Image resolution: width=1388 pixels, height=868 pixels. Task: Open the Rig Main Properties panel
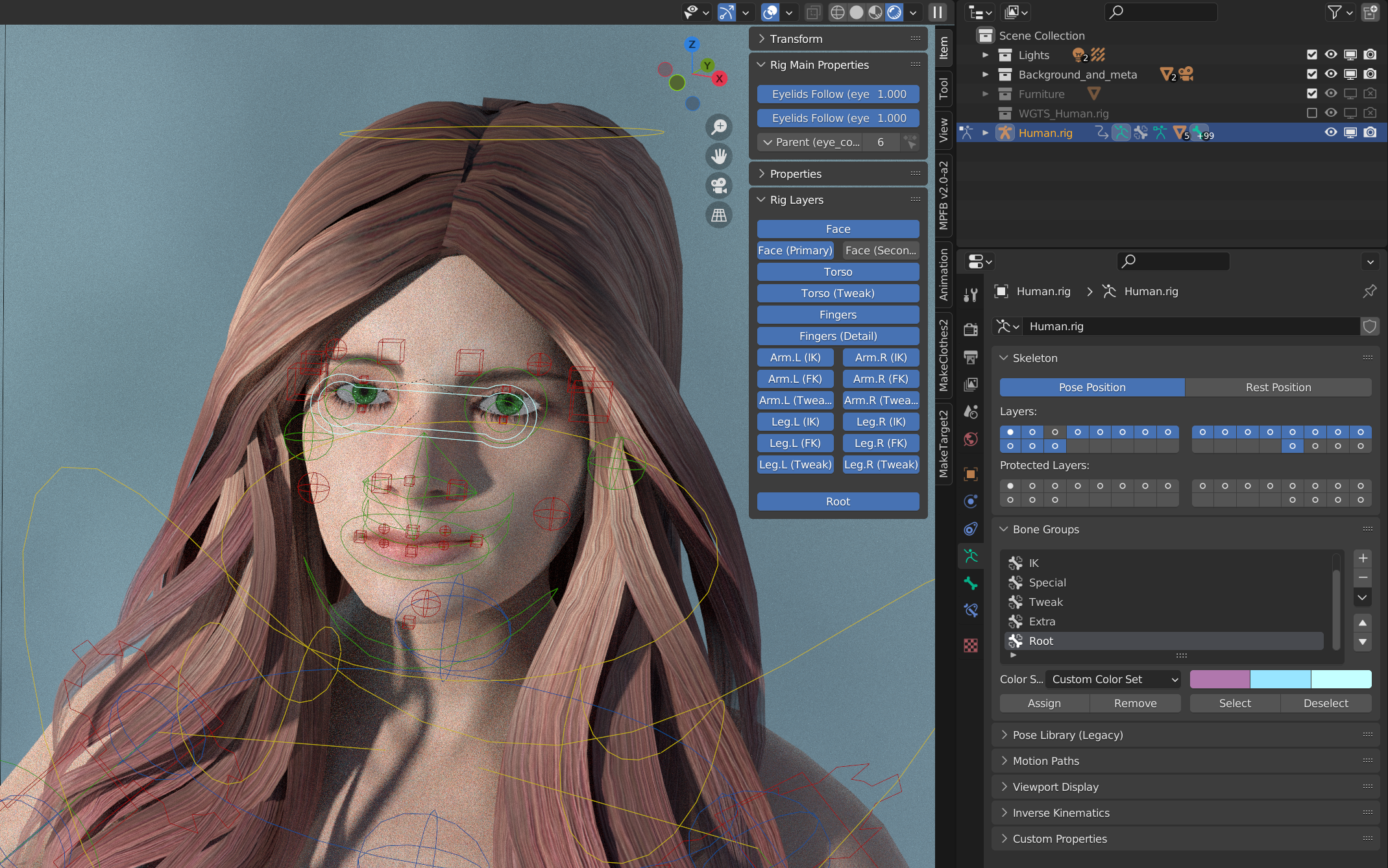pyautogui.click(x=821, y=65)
